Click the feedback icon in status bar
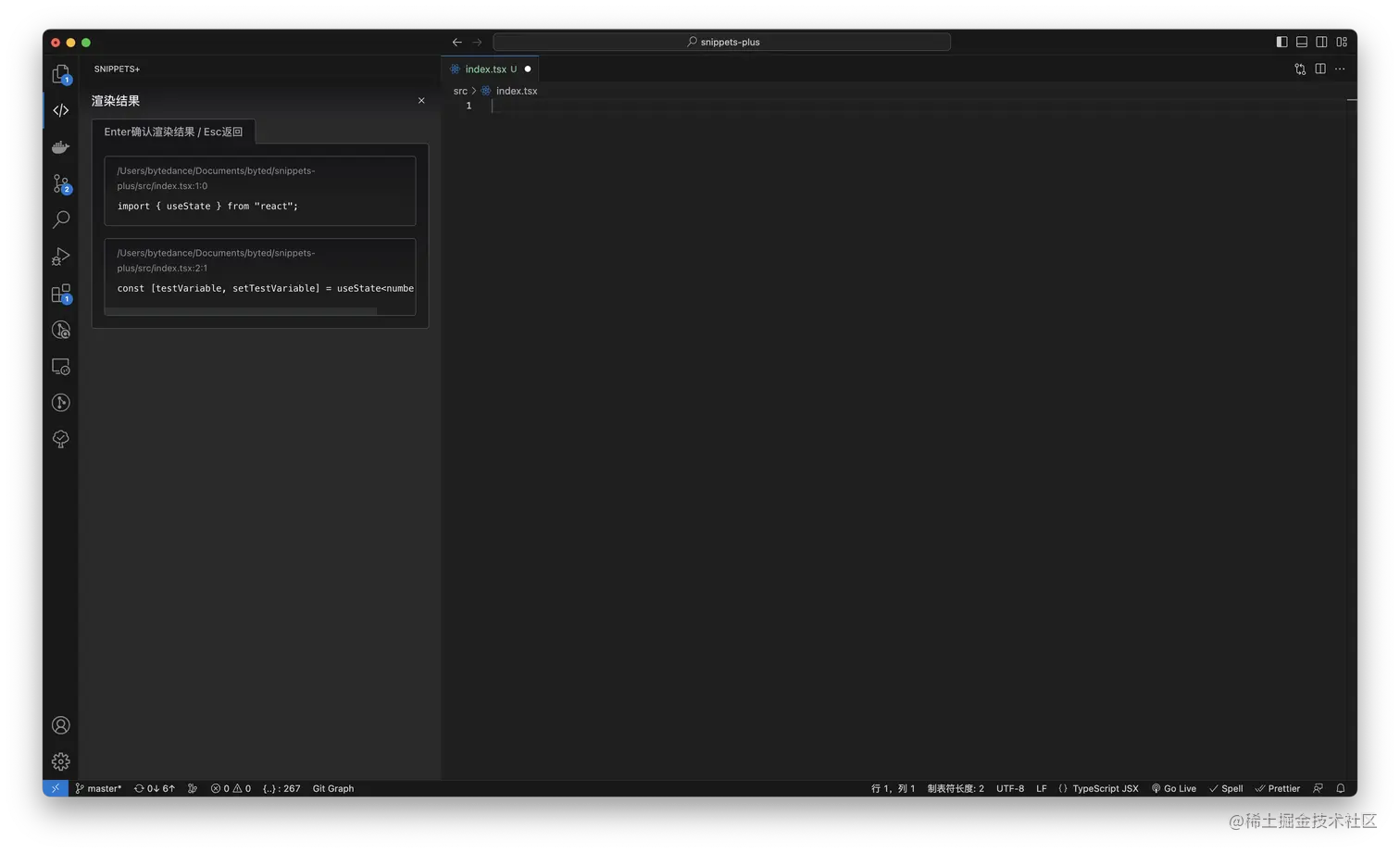This screenshot has height=853, width=1400. (1319, 788)
